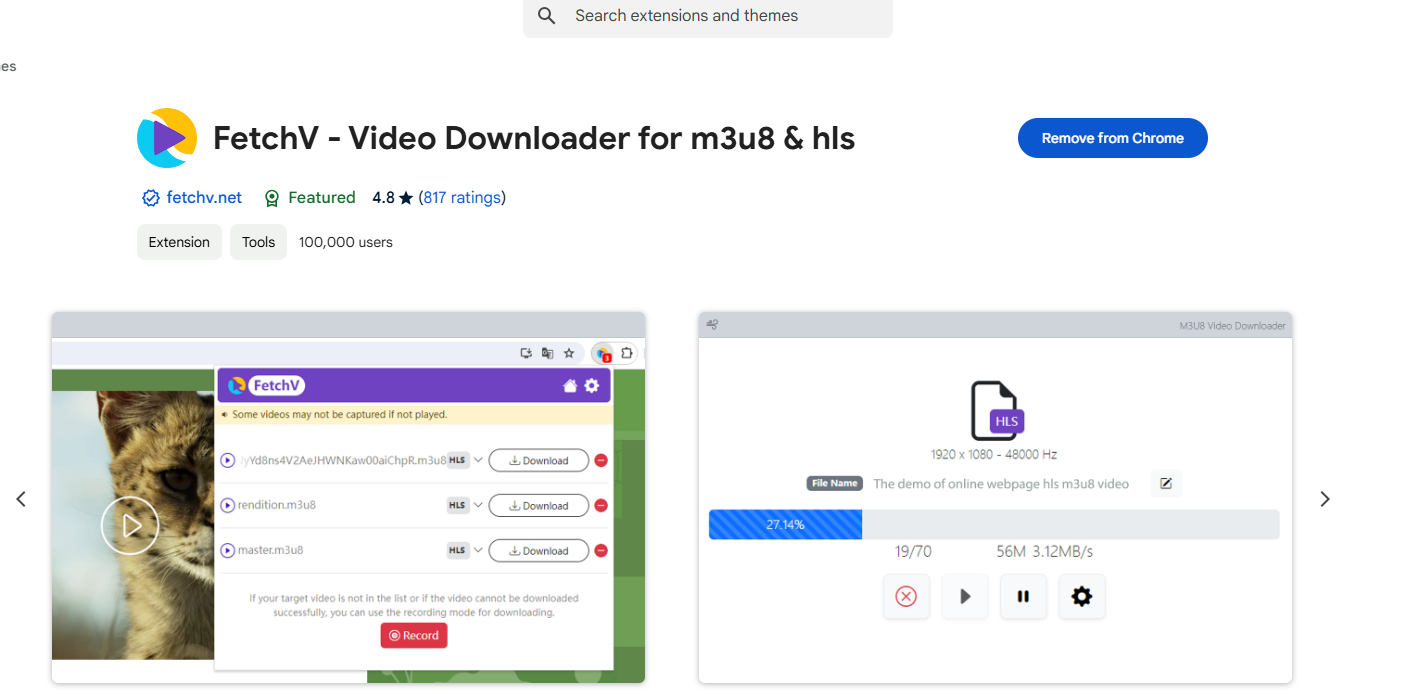The width and height of the screenshot is (1402, 698).
Task: Click Download for master.m3u8
Action: (x=538, y=551)
